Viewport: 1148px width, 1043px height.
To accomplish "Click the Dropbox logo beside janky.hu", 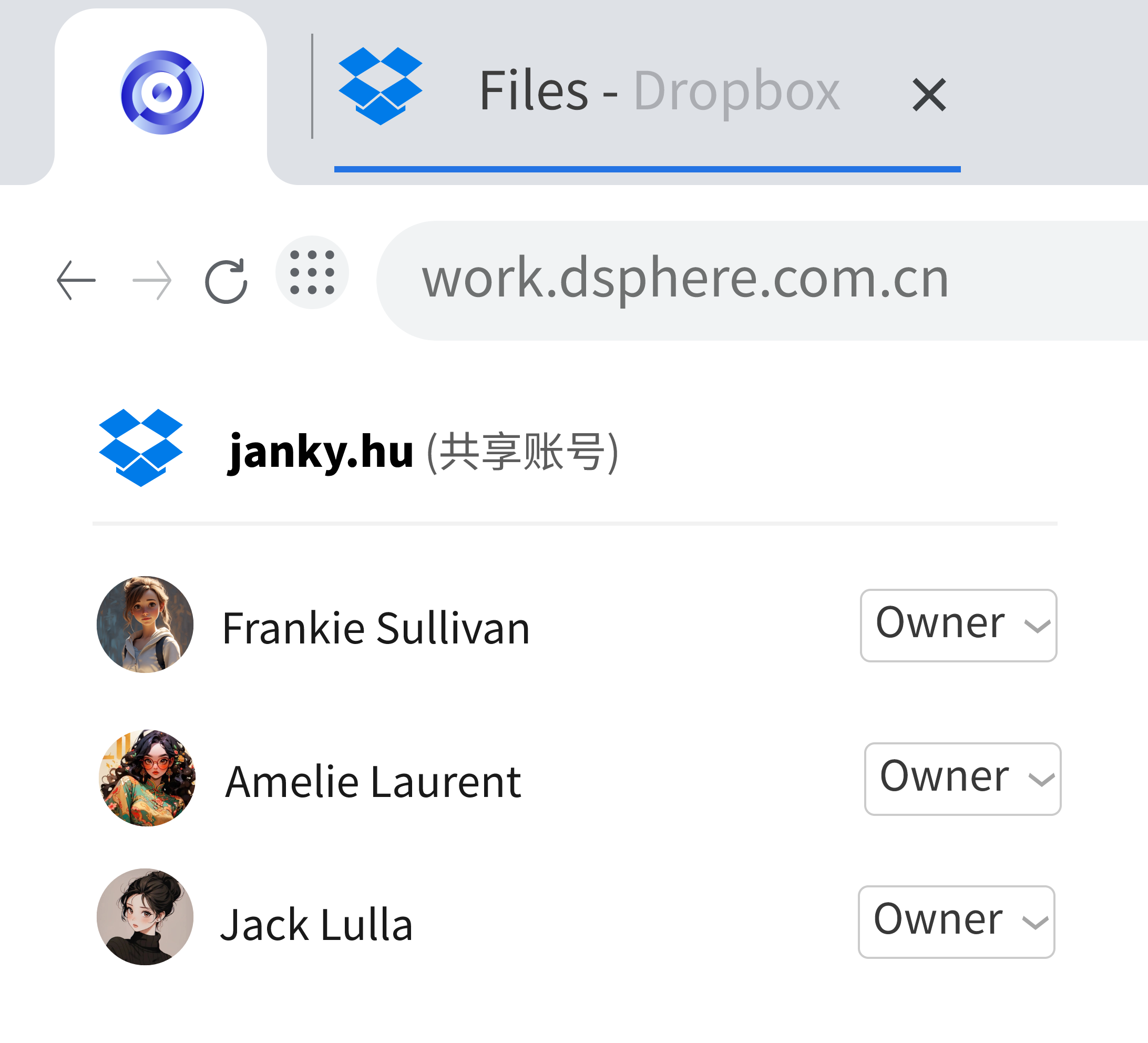I will [141, 448].
